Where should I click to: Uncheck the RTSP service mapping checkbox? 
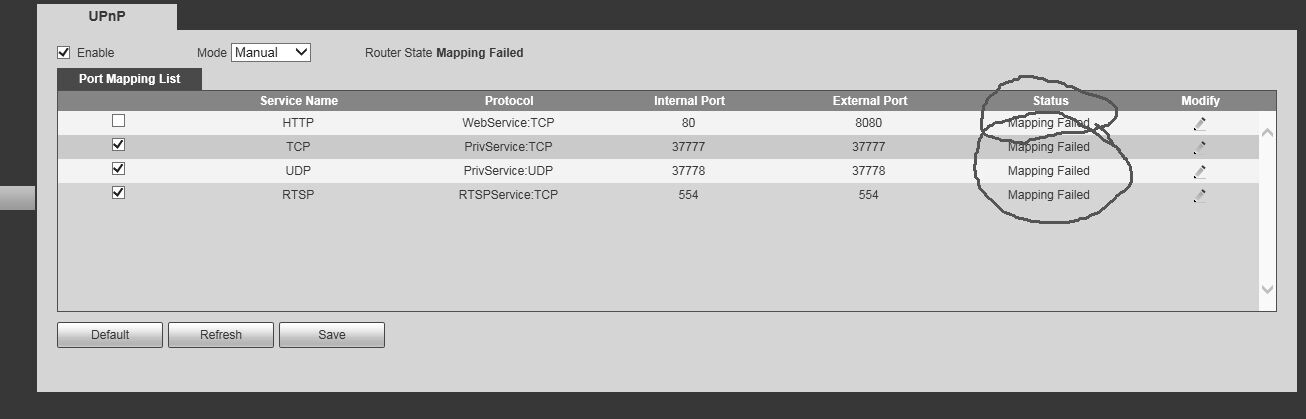pyautogui.click(x=118, y=193)
